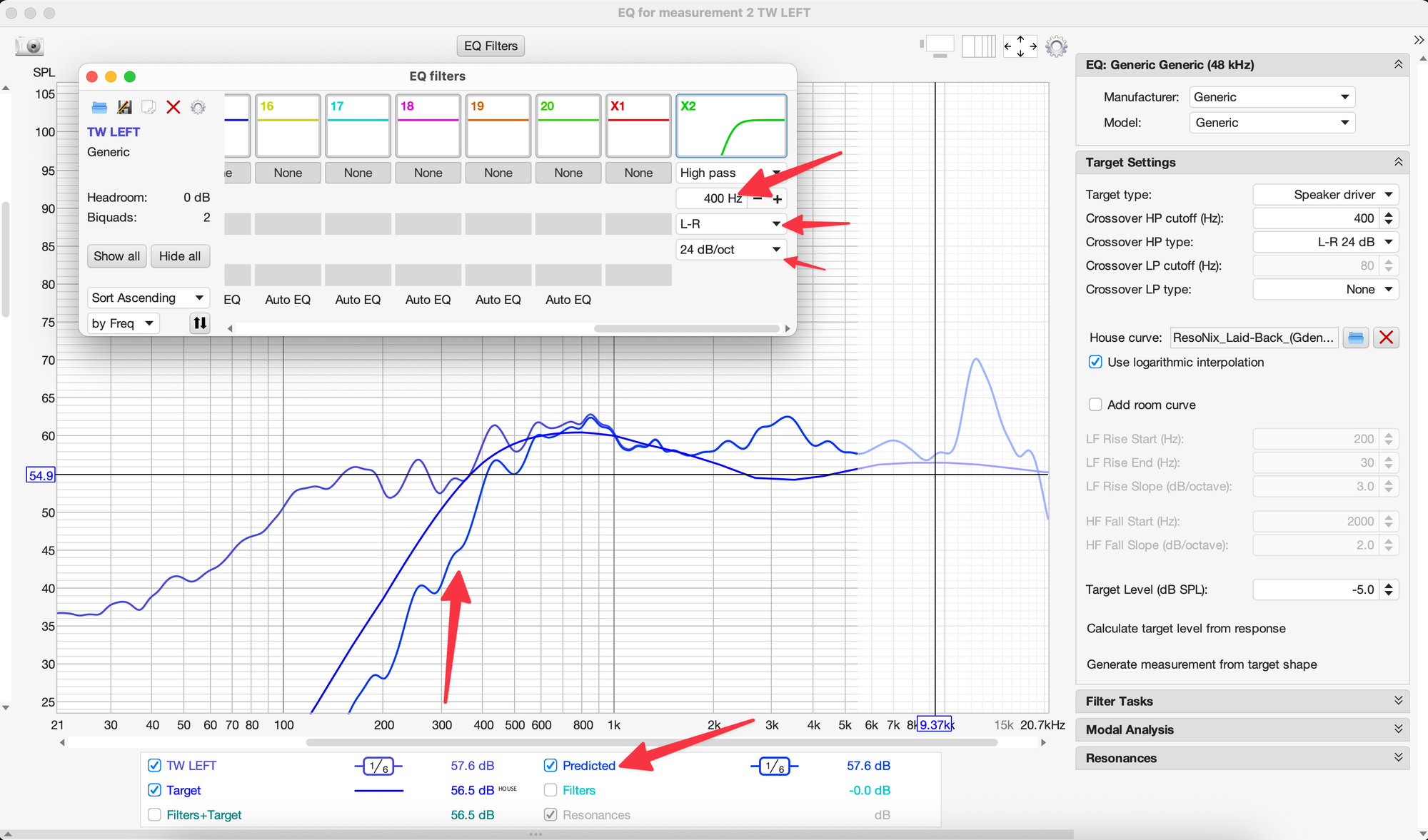The width and height of the screenshot is (1428, 840).
Task: Expand the Modal Analysis section
Action: click(x=1242, y=729)
